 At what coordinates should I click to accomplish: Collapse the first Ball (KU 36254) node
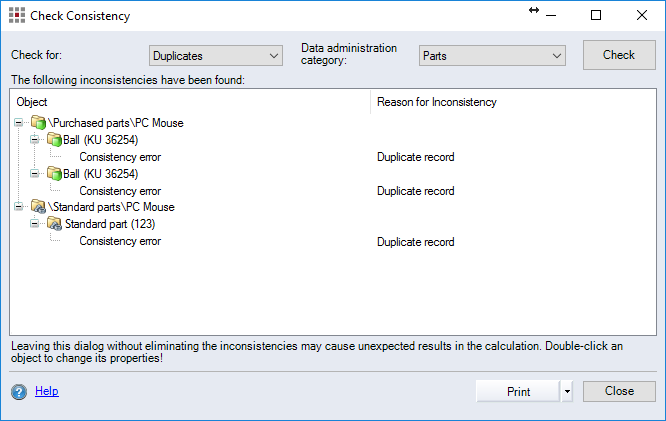(x=35, y=140)
